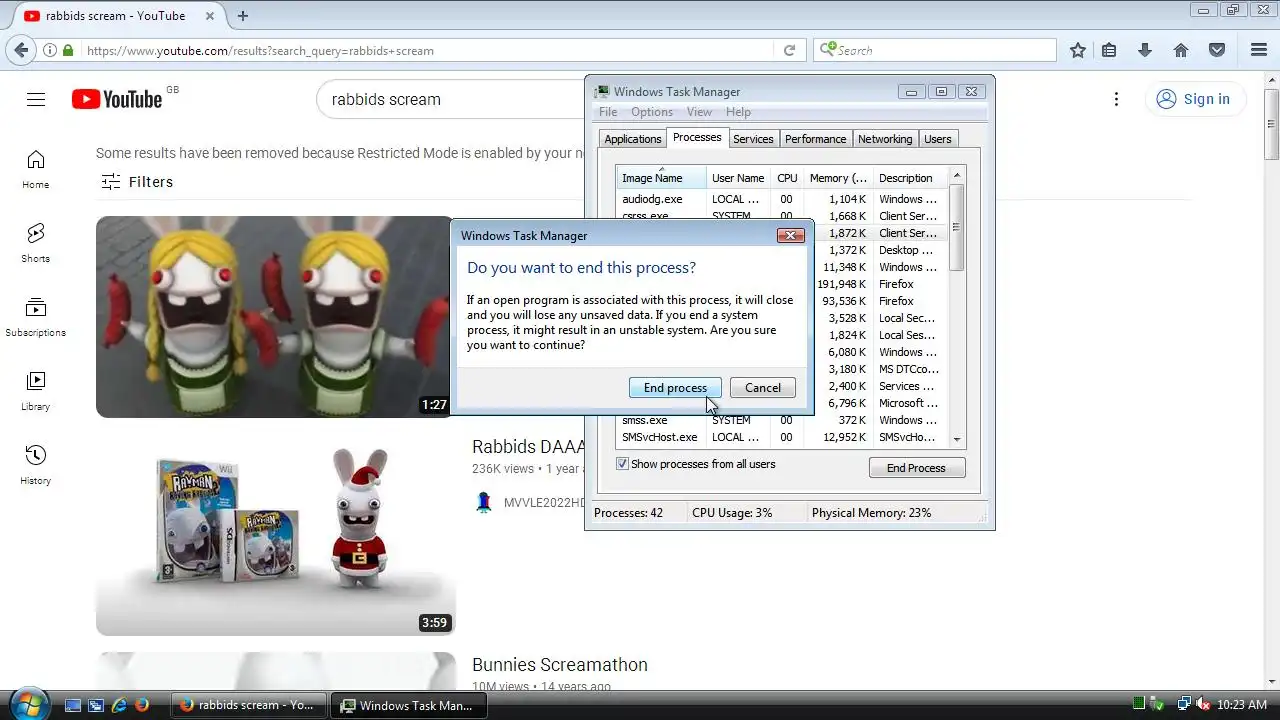This screenshot has height=720, width=1280.
Task: Switch to the Applications tab
Action: pyautogui.click(x=632, y=139)
